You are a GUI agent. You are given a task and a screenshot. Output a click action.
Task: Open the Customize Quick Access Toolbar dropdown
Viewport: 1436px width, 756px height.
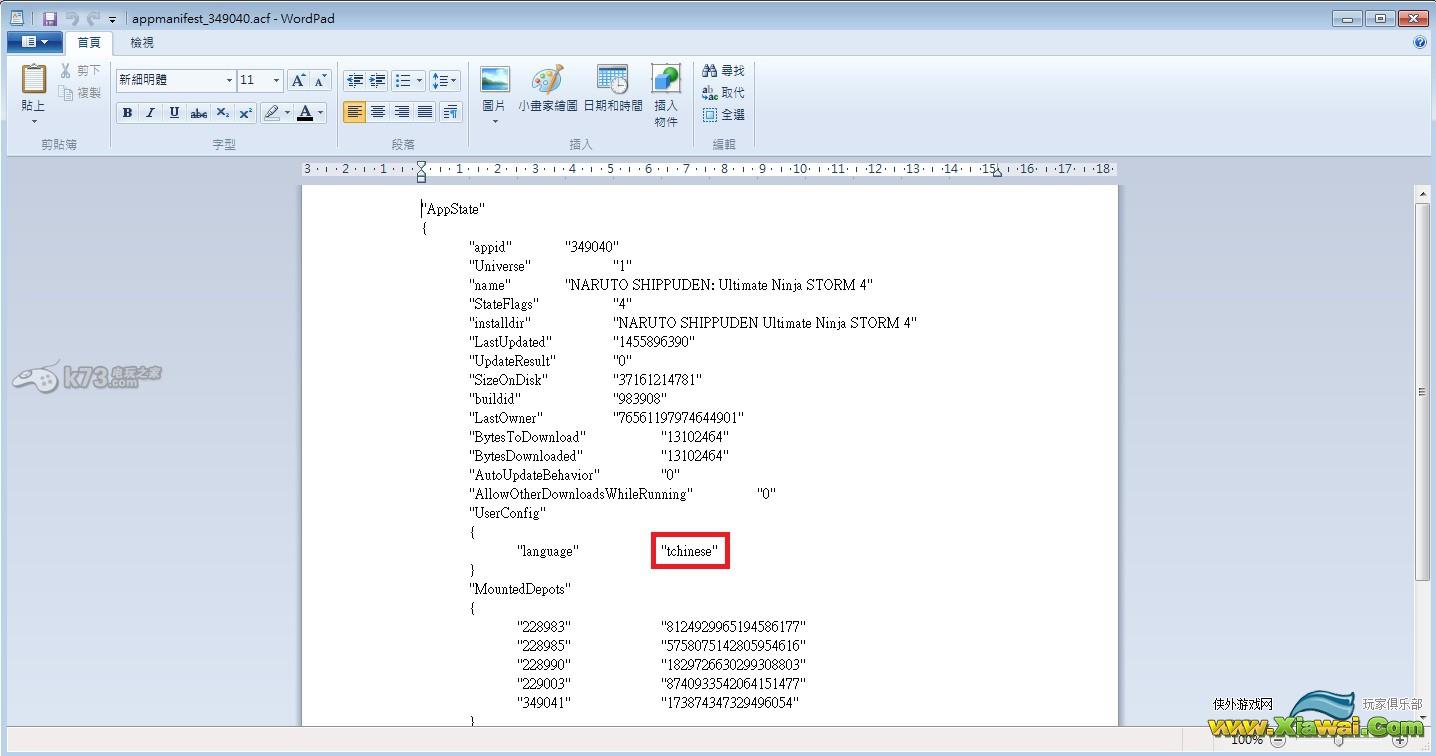coord(112,19)
